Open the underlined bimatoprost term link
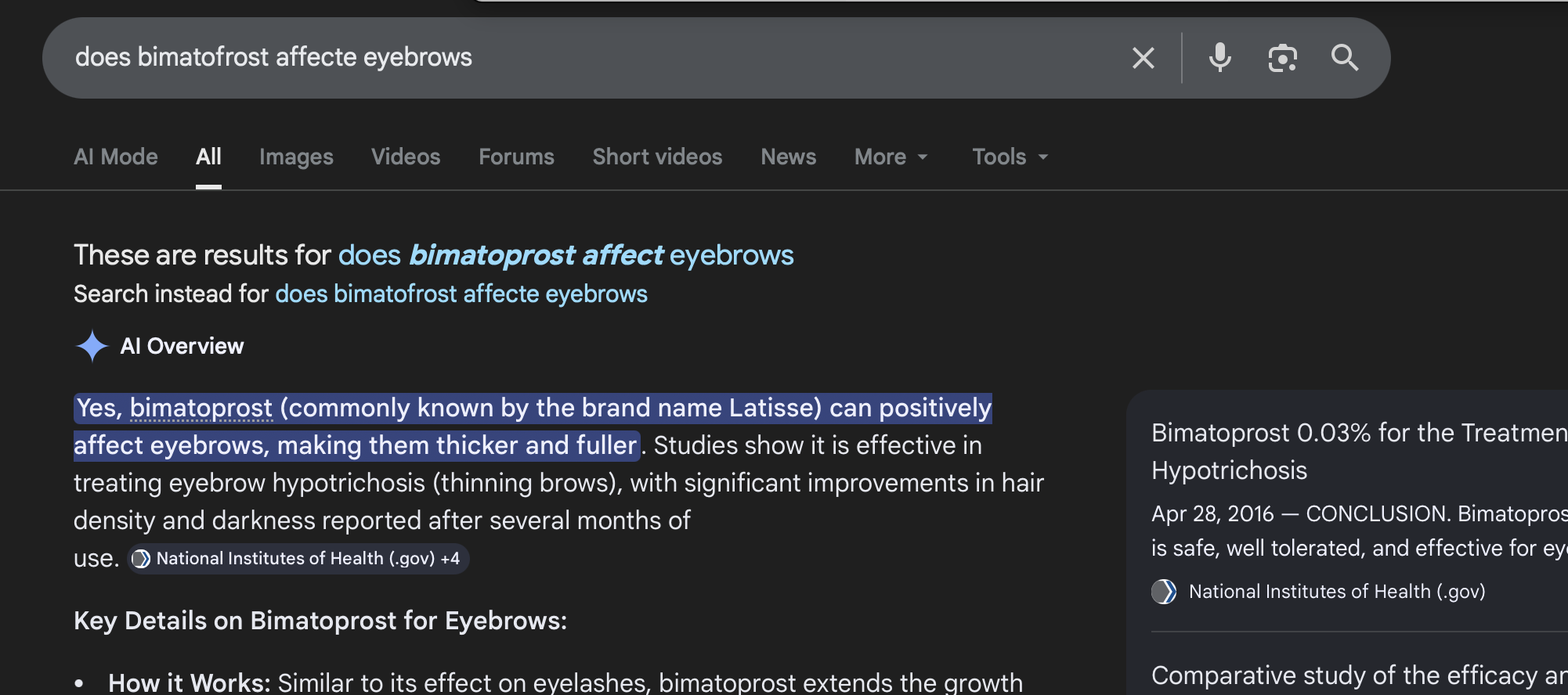 pyautogui.click(x=201, y=408)
